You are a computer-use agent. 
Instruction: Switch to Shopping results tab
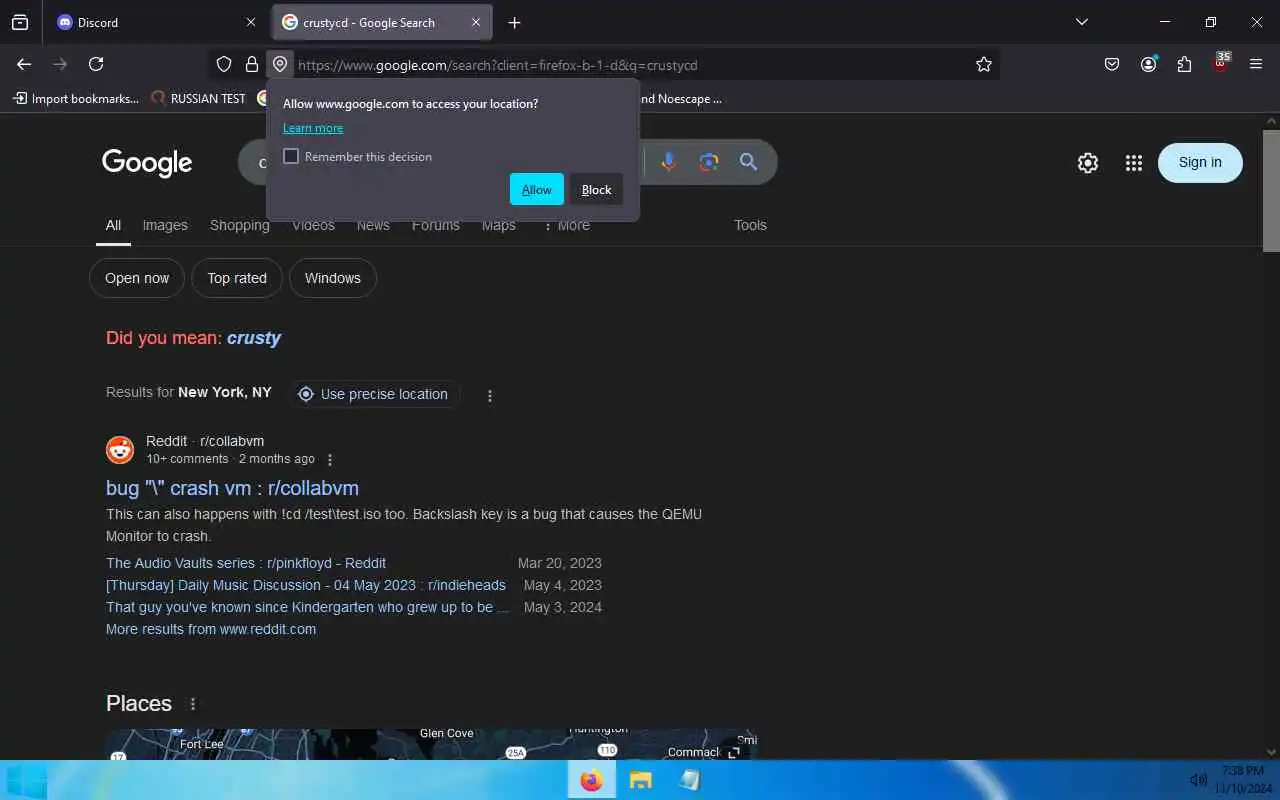(240, 226)
